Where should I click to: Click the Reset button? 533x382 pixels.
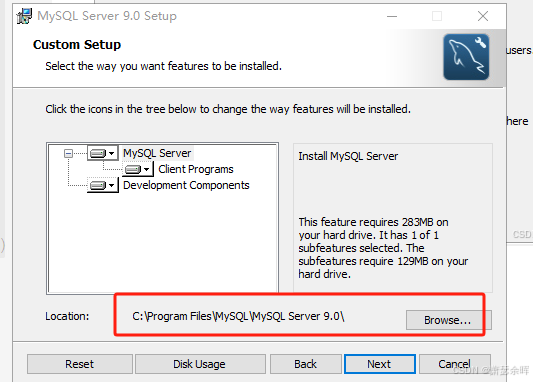pyautogui.click(x=80, y=364)
